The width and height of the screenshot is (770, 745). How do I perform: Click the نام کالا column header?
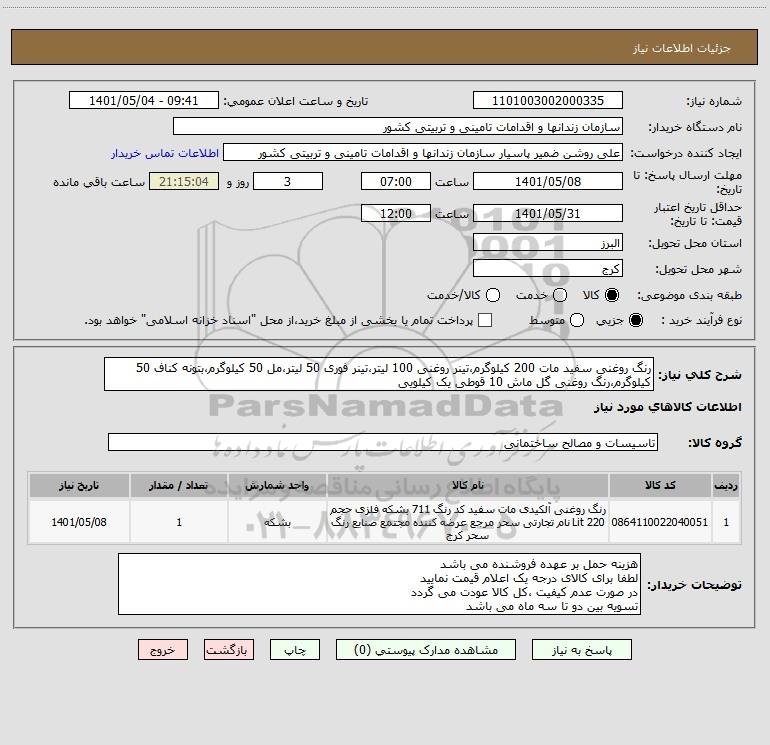point(468,485)
